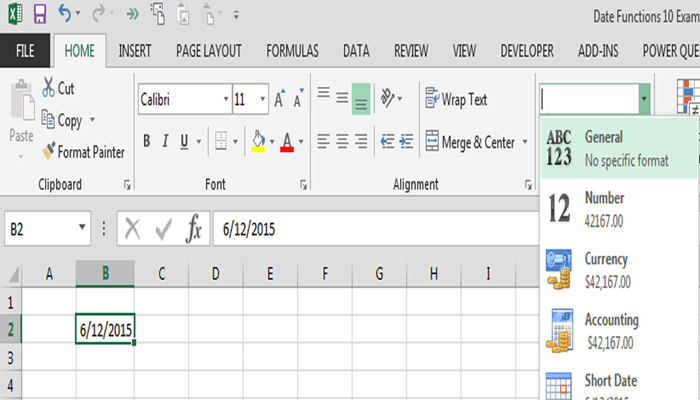This screenshot has height=400, width=700.
Task: Toggle Bold formatting
Action: pos(146,141)
